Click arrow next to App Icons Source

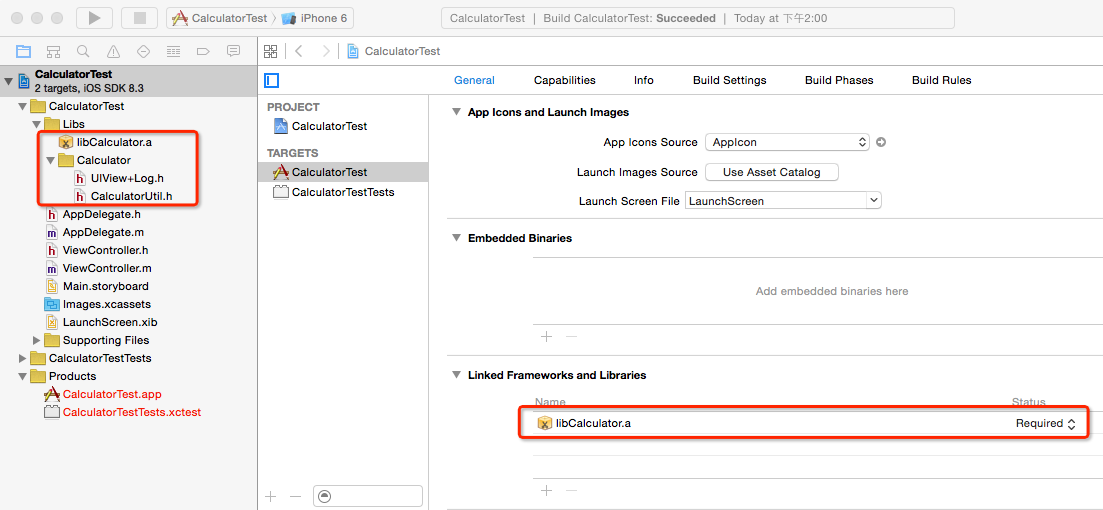(x=880, y=142)
